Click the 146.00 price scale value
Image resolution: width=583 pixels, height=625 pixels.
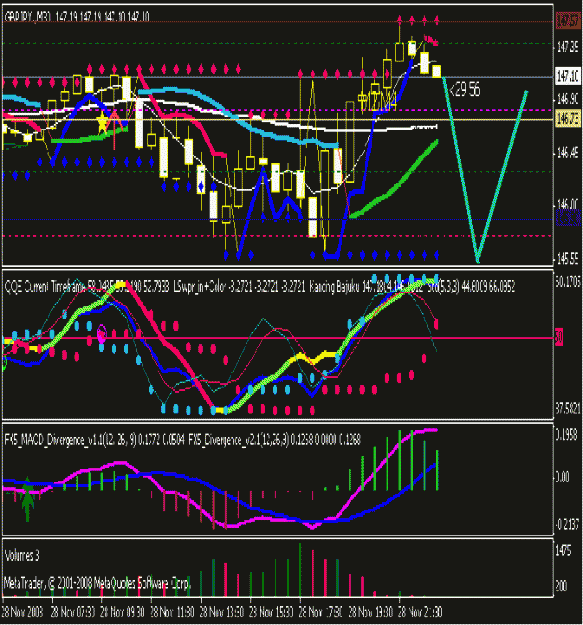tap(567, 204)
